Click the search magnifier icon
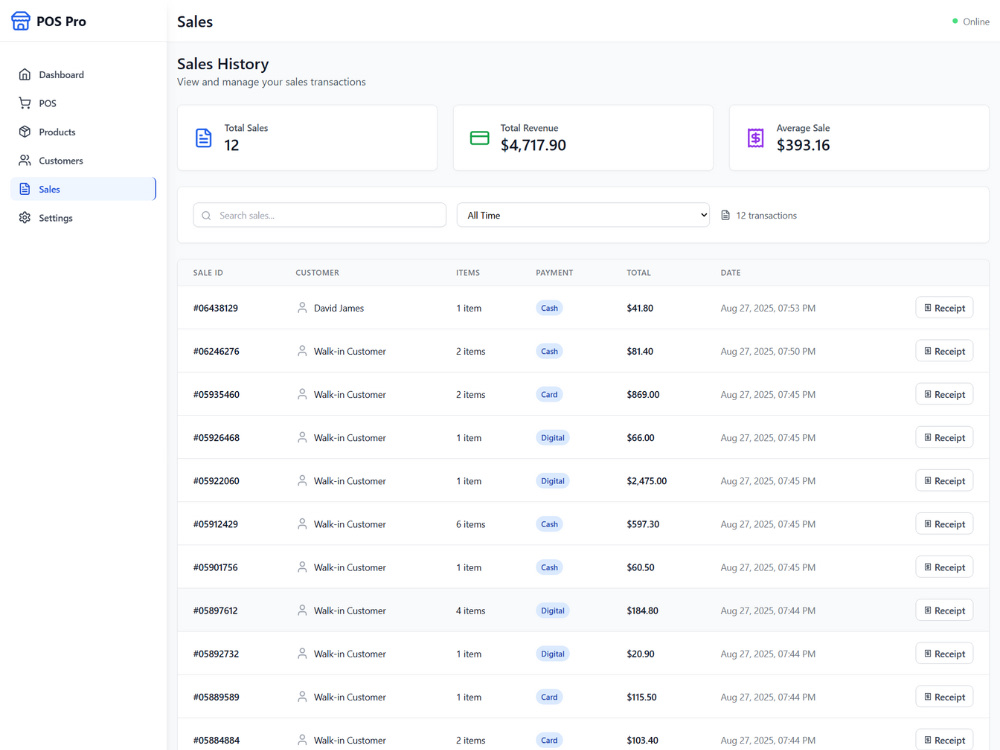The height and width of the screenshot is (750, 1000). pos(206,216)
